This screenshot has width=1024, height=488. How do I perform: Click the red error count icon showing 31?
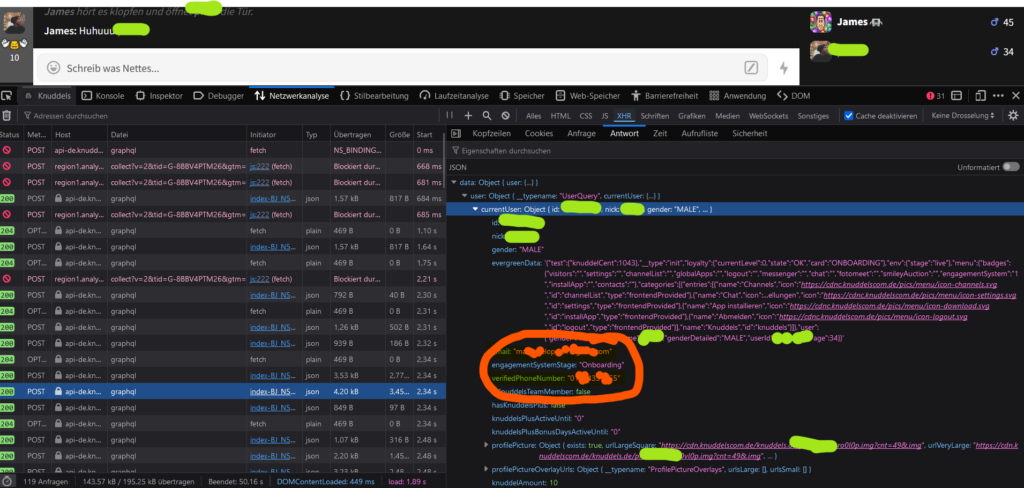point(935,96)
